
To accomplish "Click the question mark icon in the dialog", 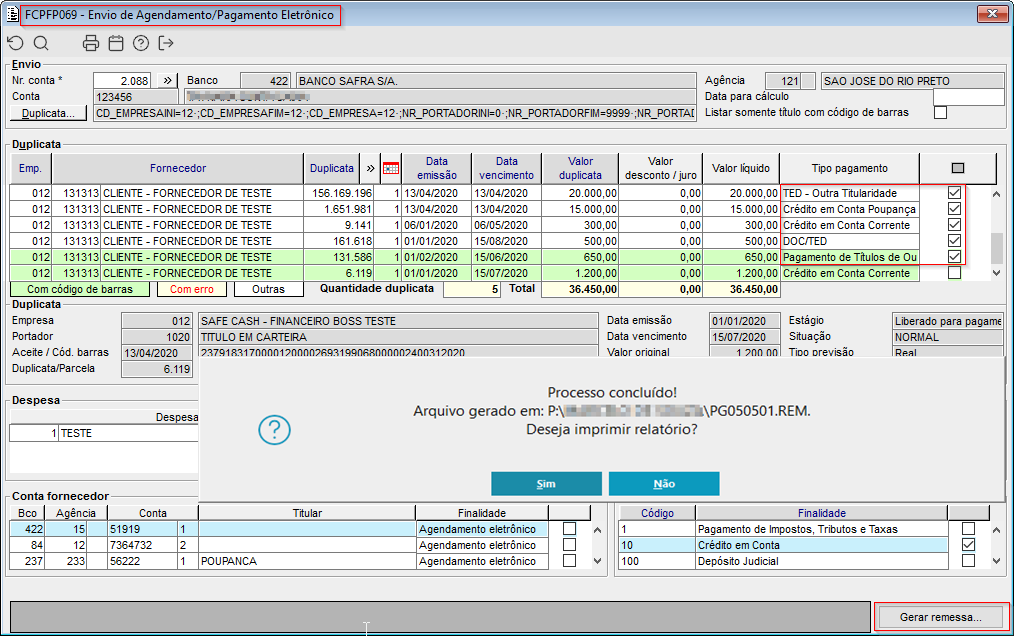I will coord(274,430).
